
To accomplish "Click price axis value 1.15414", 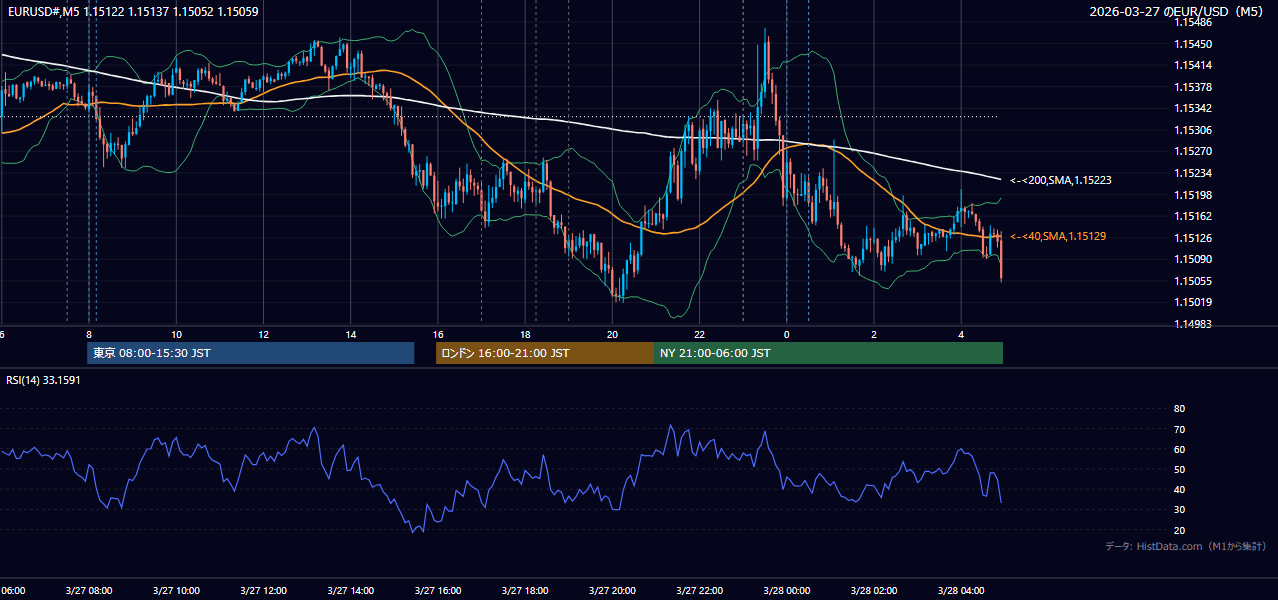I will [x=1193, y=65].
